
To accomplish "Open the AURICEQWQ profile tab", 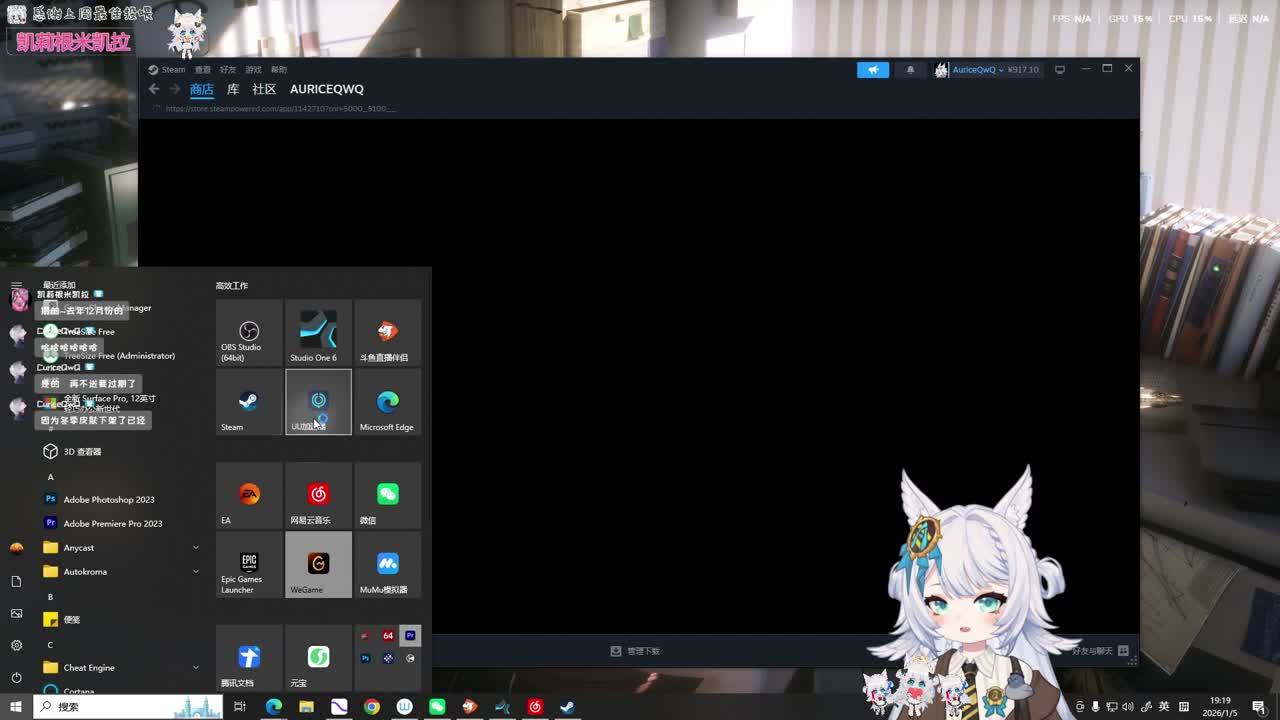I will click(x=327, y=89).
